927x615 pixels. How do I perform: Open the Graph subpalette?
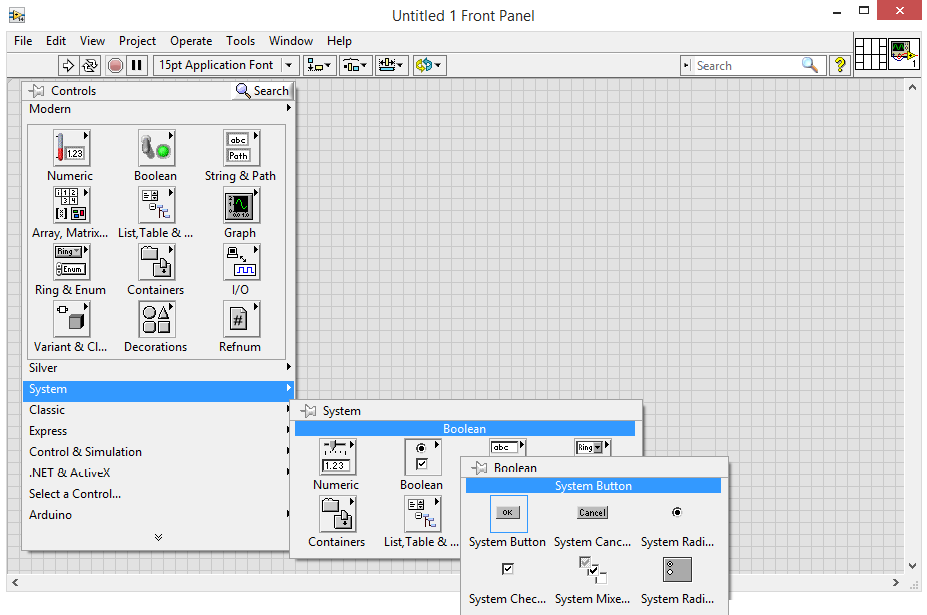(x=241, y=205)
